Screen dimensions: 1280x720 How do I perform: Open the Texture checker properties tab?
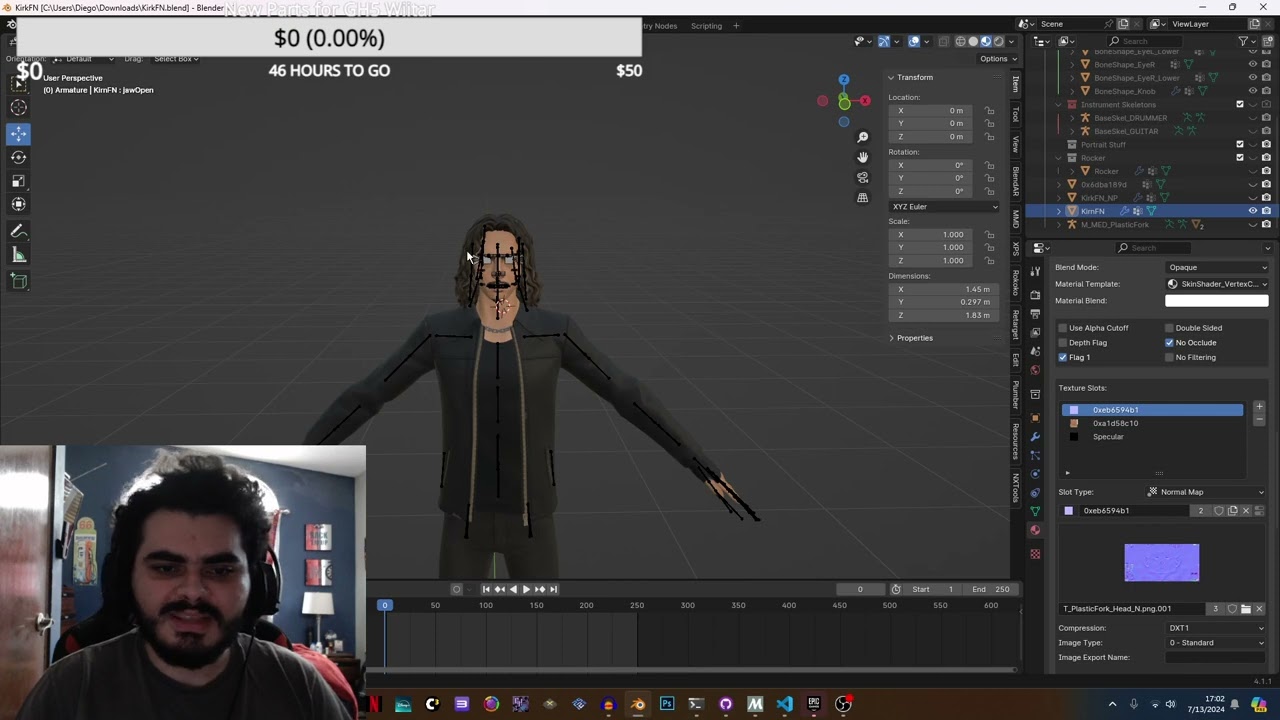click(1035, 554)
